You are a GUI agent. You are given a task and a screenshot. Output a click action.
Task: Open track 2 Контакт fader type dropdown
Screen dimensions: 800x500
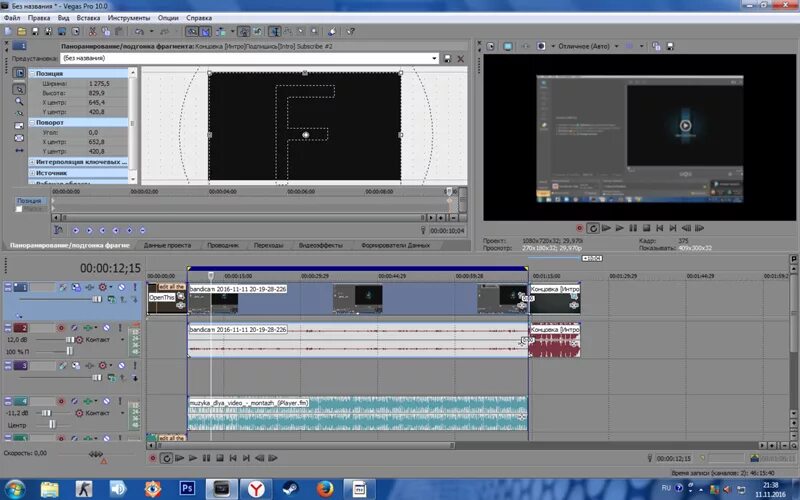pos(122,340)
